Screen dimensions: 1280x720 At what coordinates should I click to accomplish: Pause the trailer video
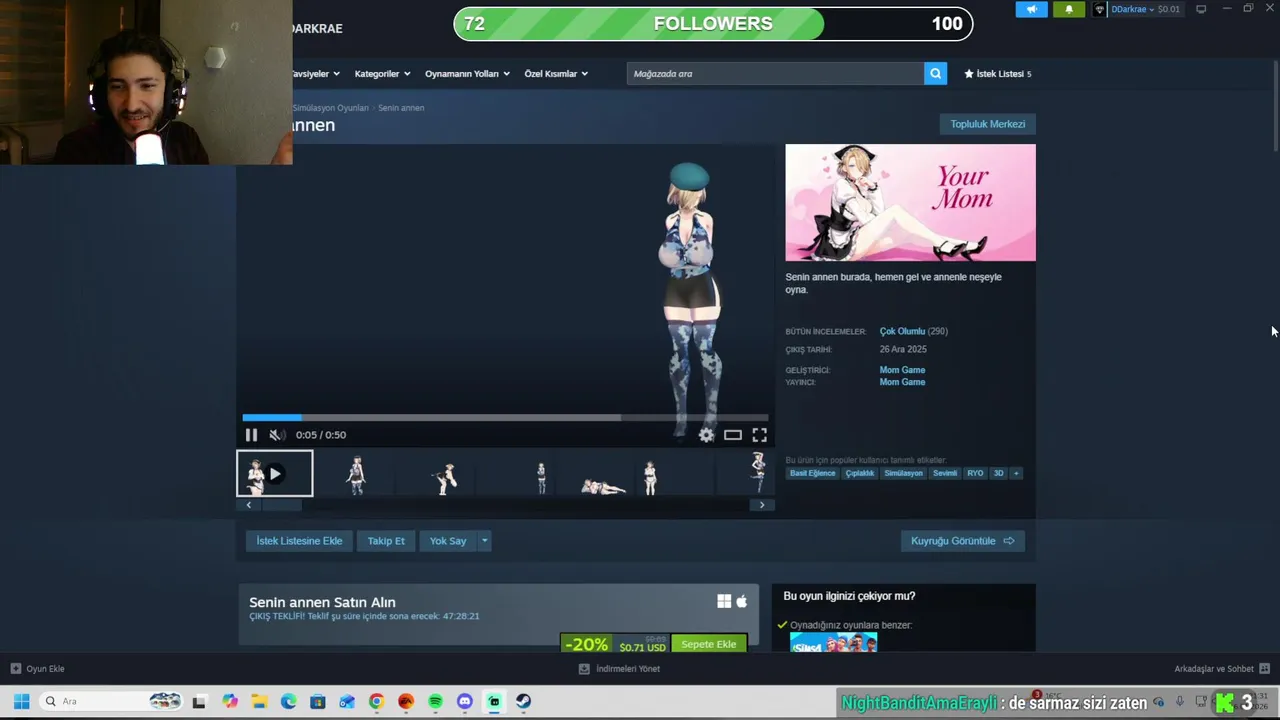pyautogui.click(x=251, y=435)
